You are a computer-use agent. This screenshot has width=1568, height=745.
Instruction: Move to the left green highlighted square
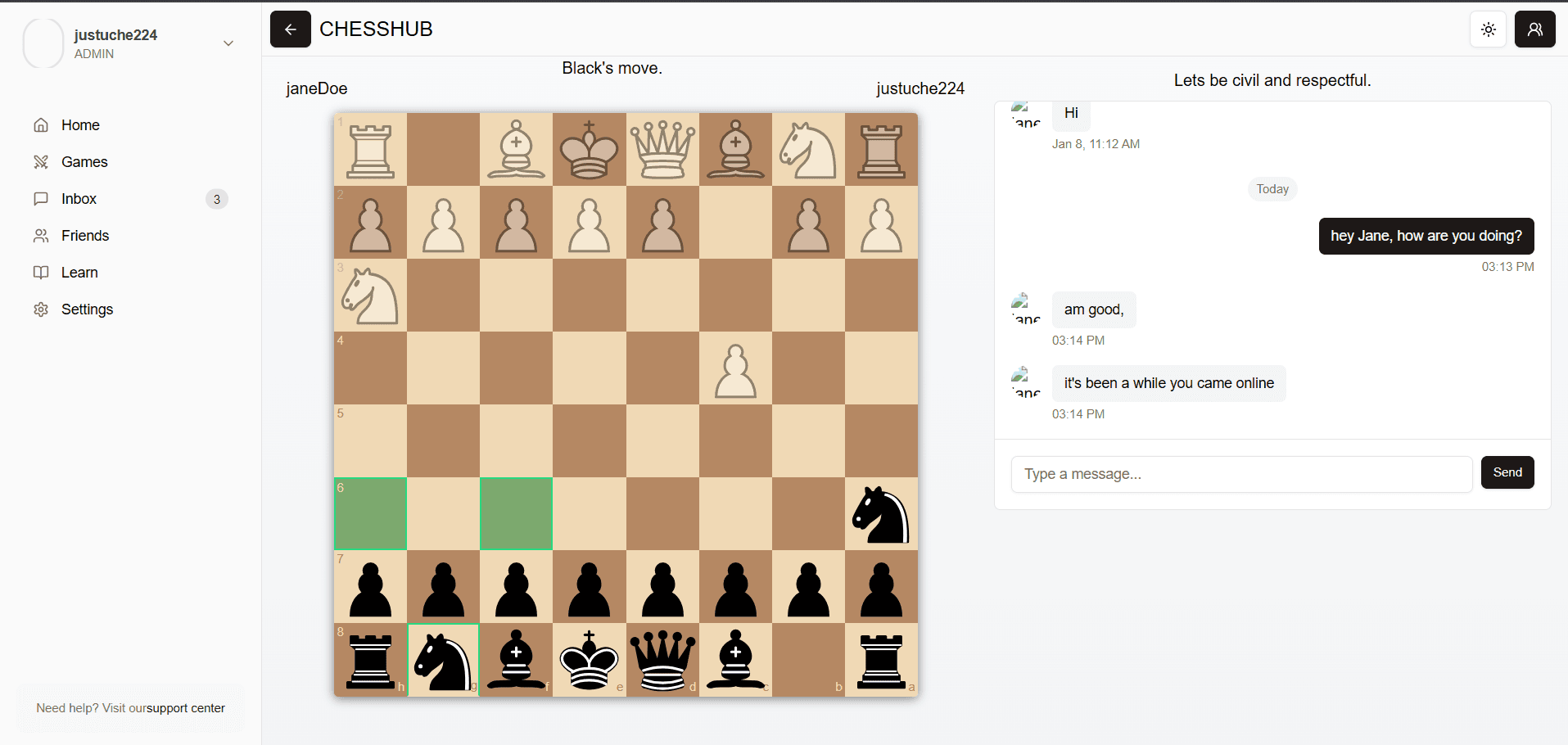(370, 514)
